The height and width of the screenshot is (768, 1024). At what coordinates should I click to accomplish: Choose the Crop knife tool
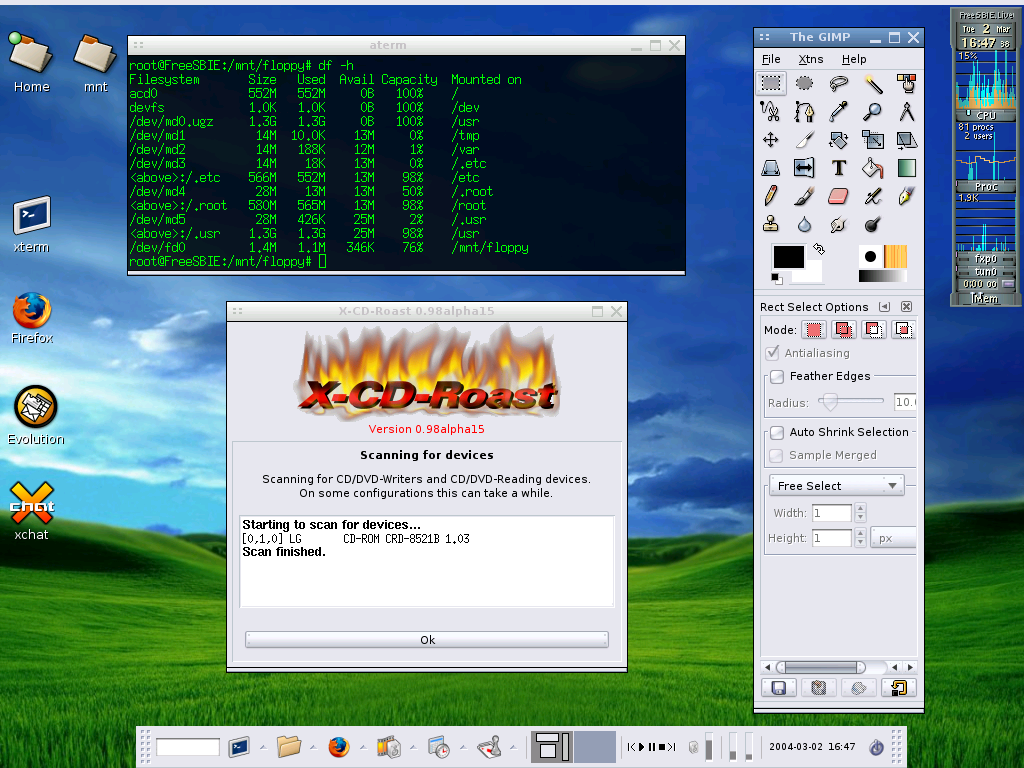[805, 140]
